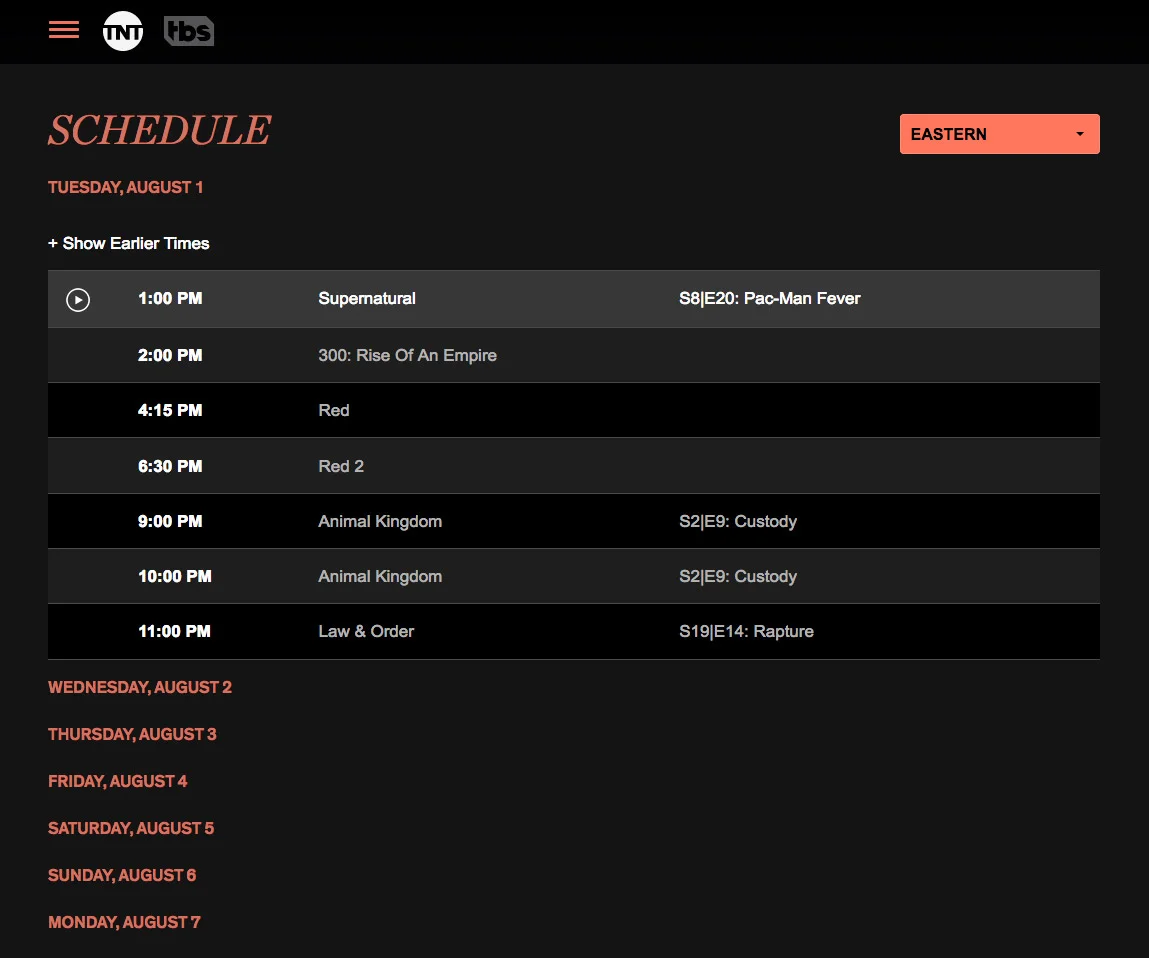Open the hamburger menu icon
The height and width of the screenshot is (958, 1149).
click(x=64, y=30)
